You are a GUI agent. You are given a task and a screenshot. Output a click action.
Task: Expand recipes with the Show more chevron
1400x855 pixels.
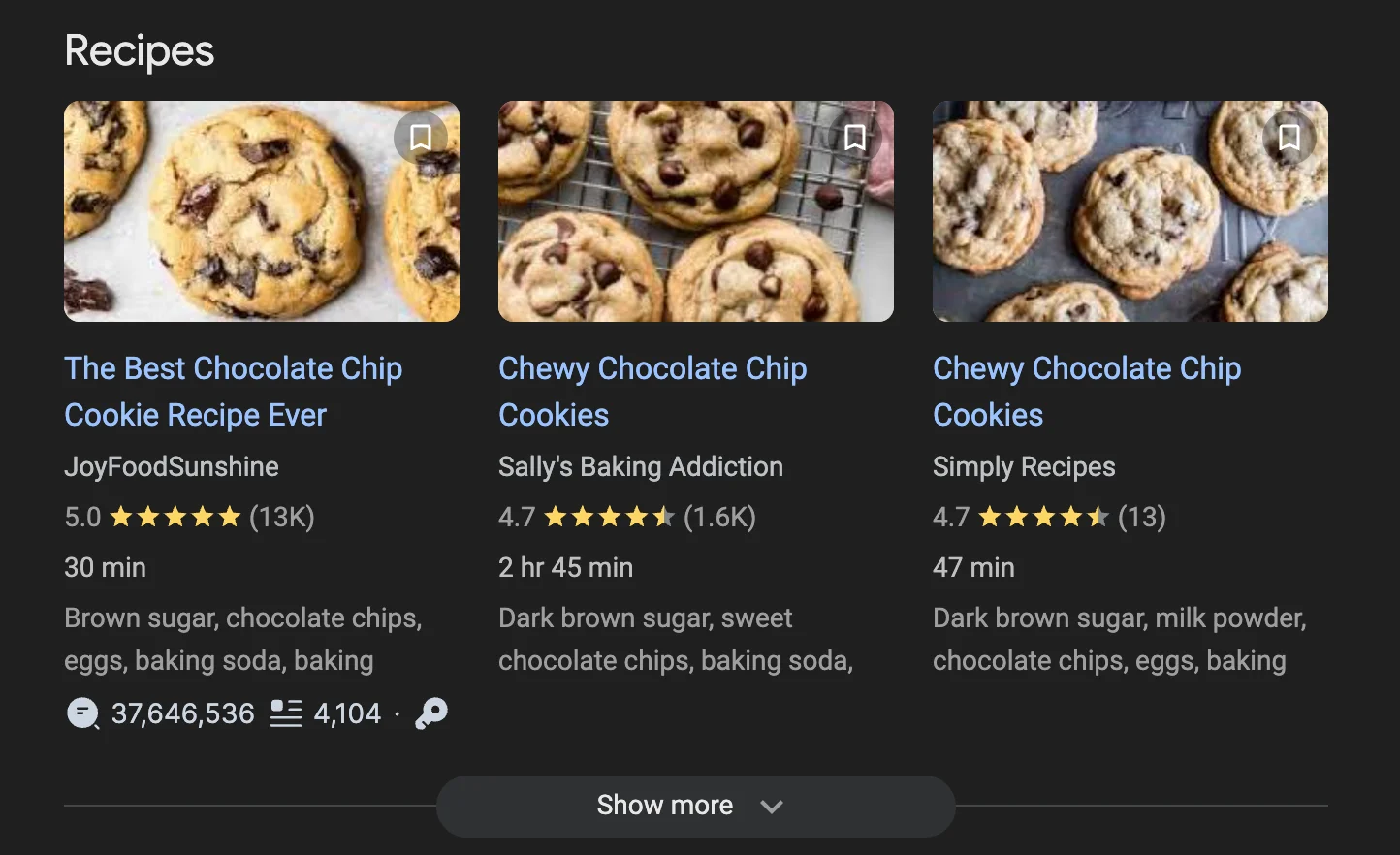pos(772,806)
